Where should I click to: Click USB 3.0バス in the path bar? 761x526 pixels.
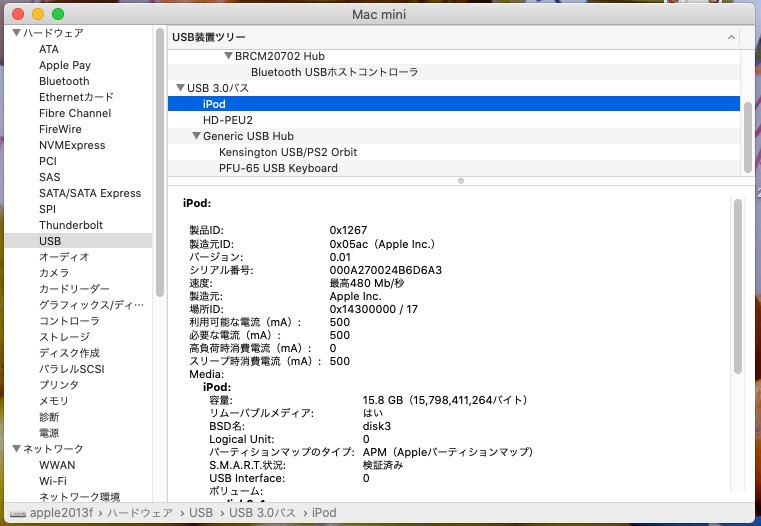(x=262, y=513)
